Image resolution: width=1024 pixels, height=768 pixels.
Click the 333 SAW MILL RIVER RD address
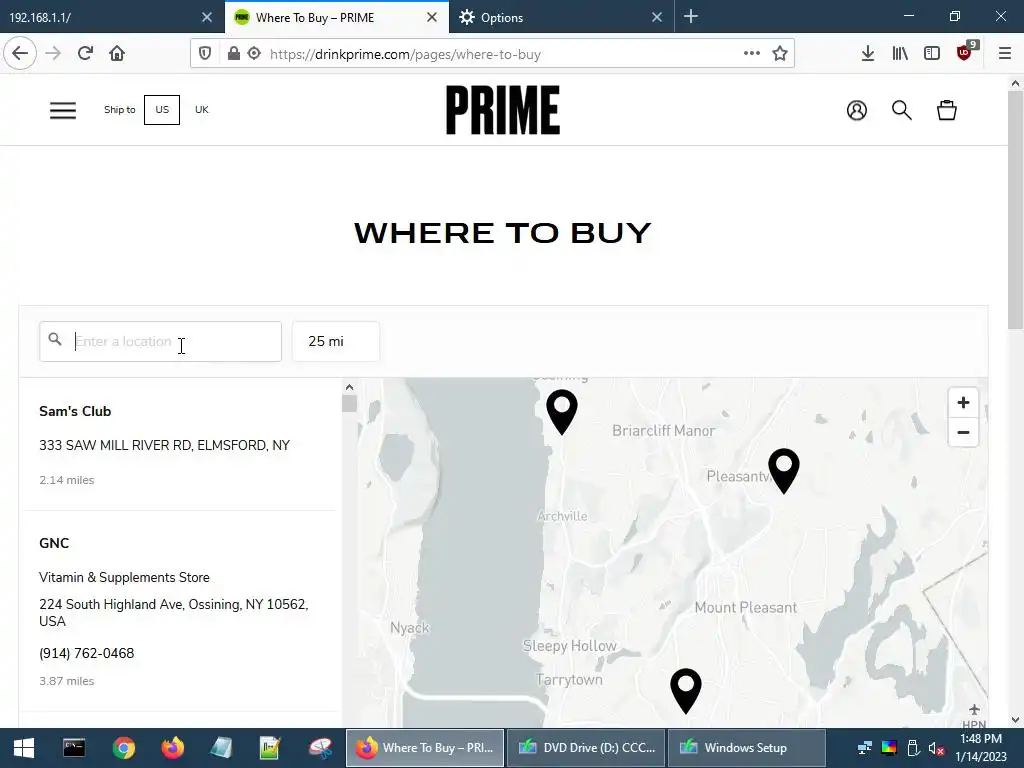pyautogui.click(x=165, y=445)
